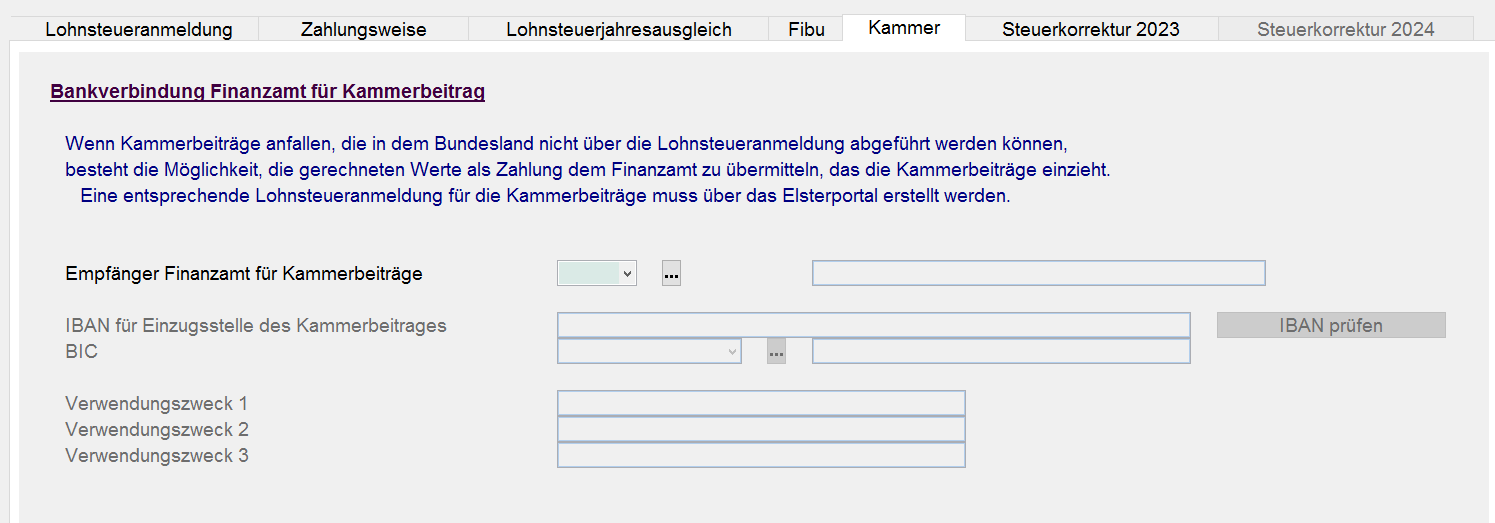Click the Bankverbindung Finanzamt für Kammerbeitrag heading
1495x523 pixels.
click(267, 92)
